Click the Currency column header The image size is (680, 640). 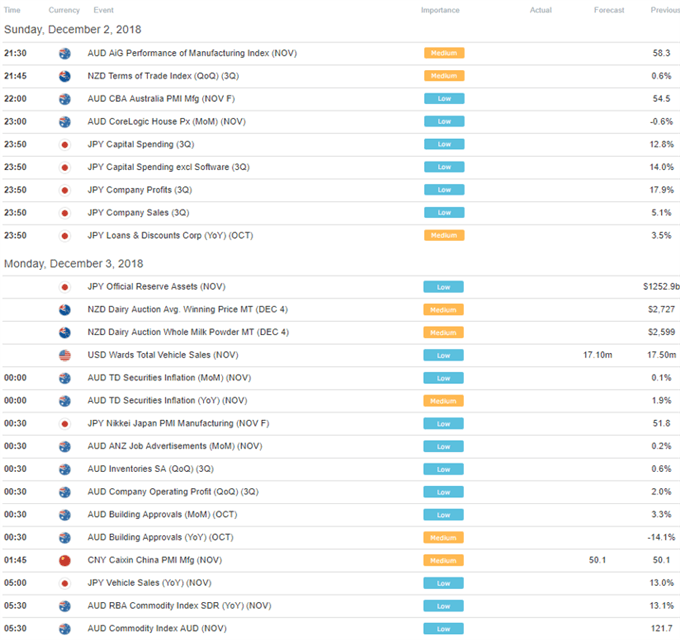[64, 10]
